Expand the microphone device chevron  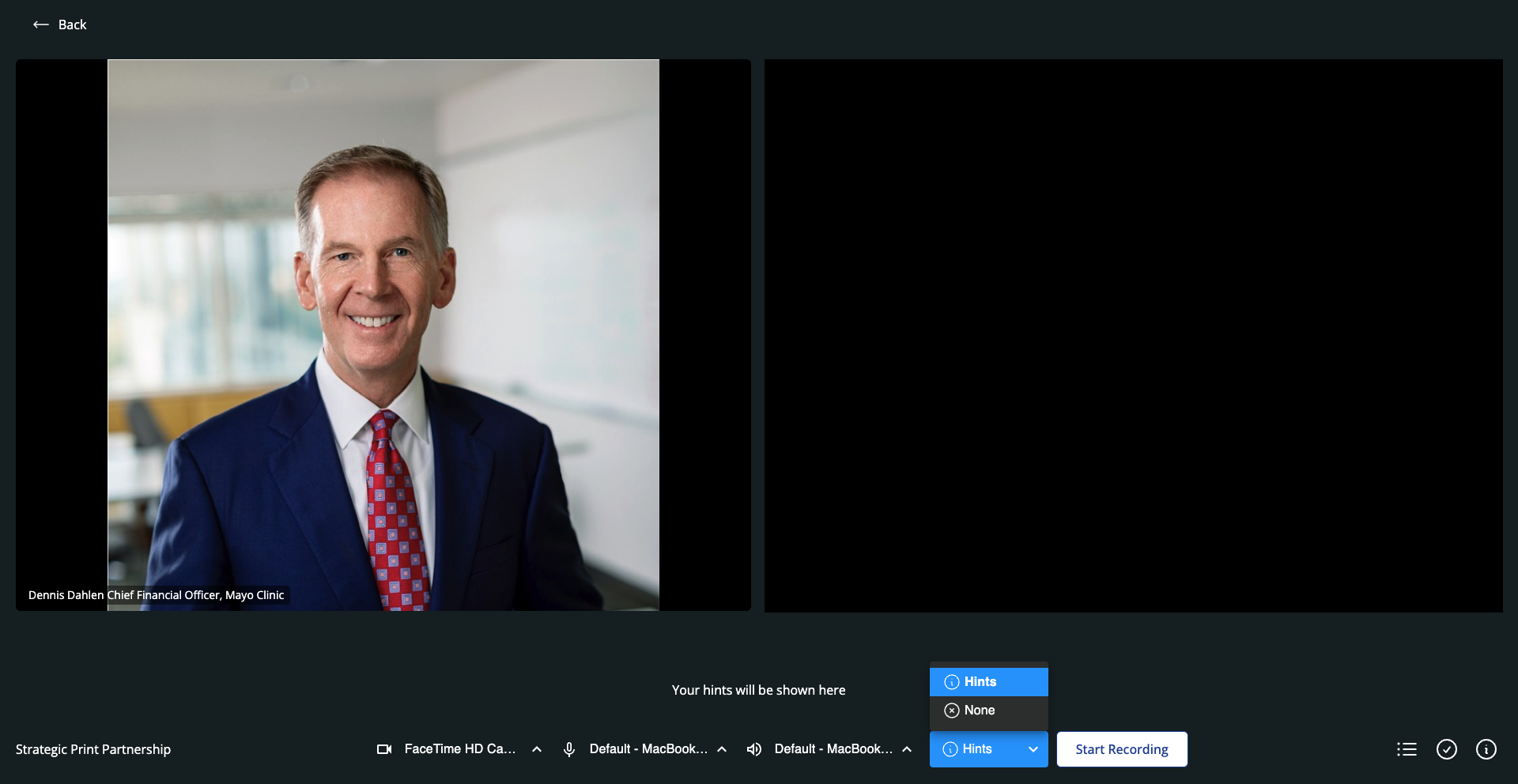point(722,749)
